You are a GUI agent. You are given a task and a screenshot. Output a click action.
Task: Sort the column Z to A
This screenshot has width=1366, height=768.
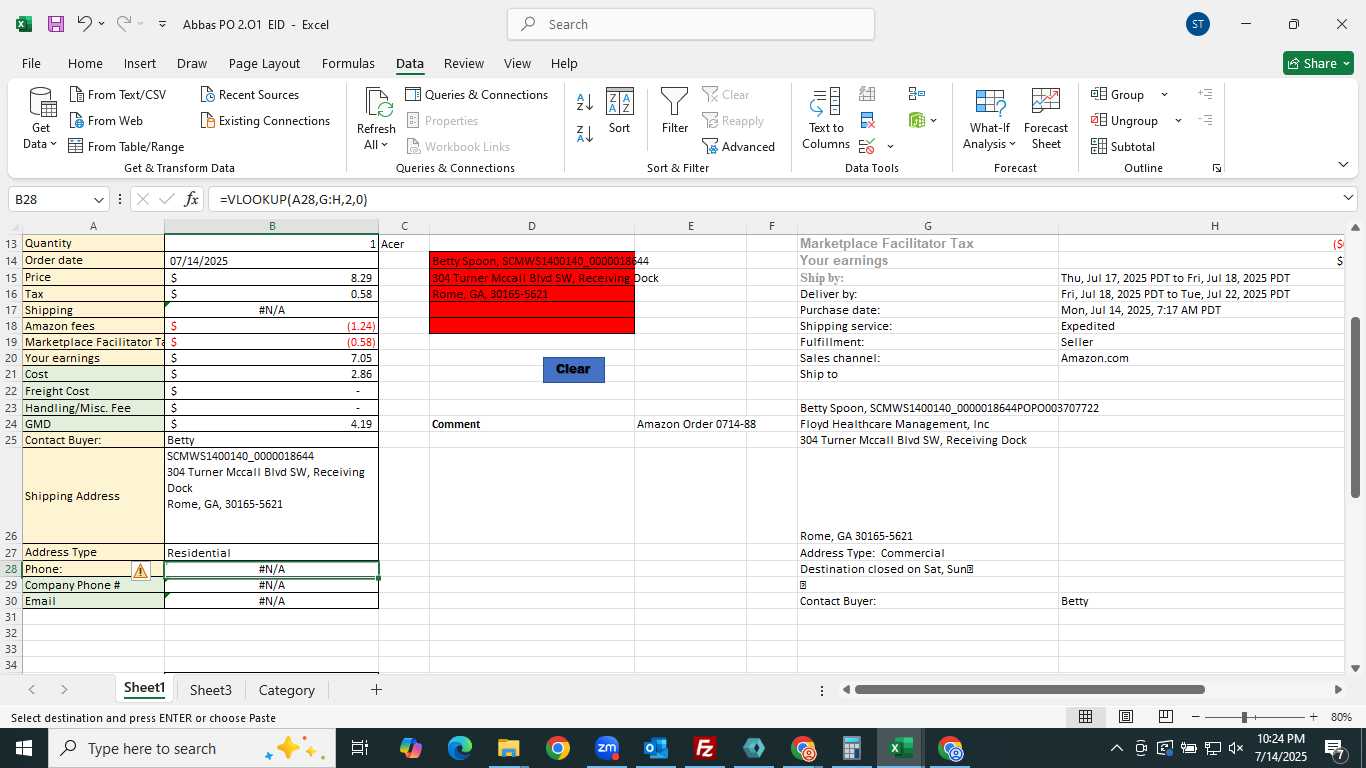585,133
